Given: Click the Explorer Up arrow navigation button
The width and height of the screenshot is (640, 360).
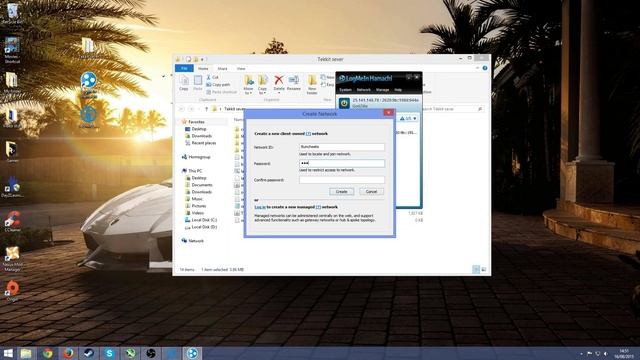Looking at the screenshot, I should pyautogui.click(x=206, y=109).
